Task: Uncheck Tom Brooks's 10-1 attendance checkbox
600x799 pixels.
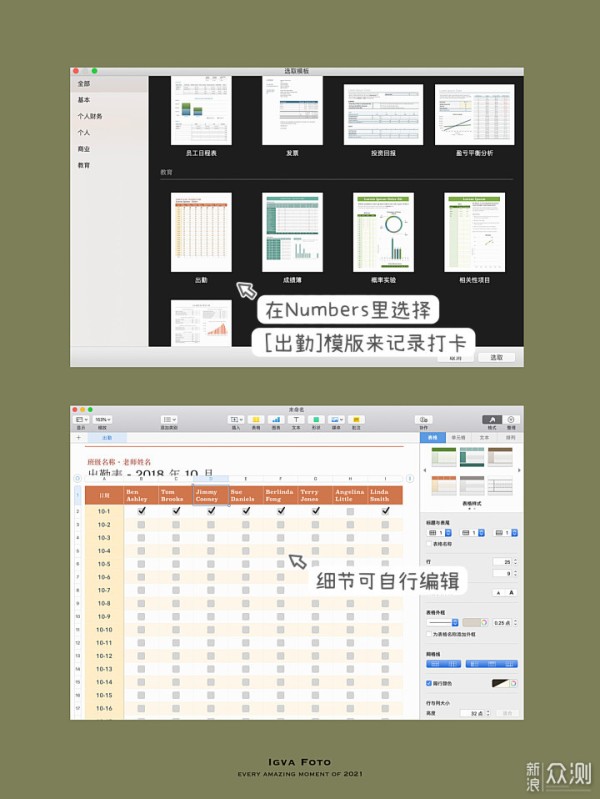Action: pos(176,511)
